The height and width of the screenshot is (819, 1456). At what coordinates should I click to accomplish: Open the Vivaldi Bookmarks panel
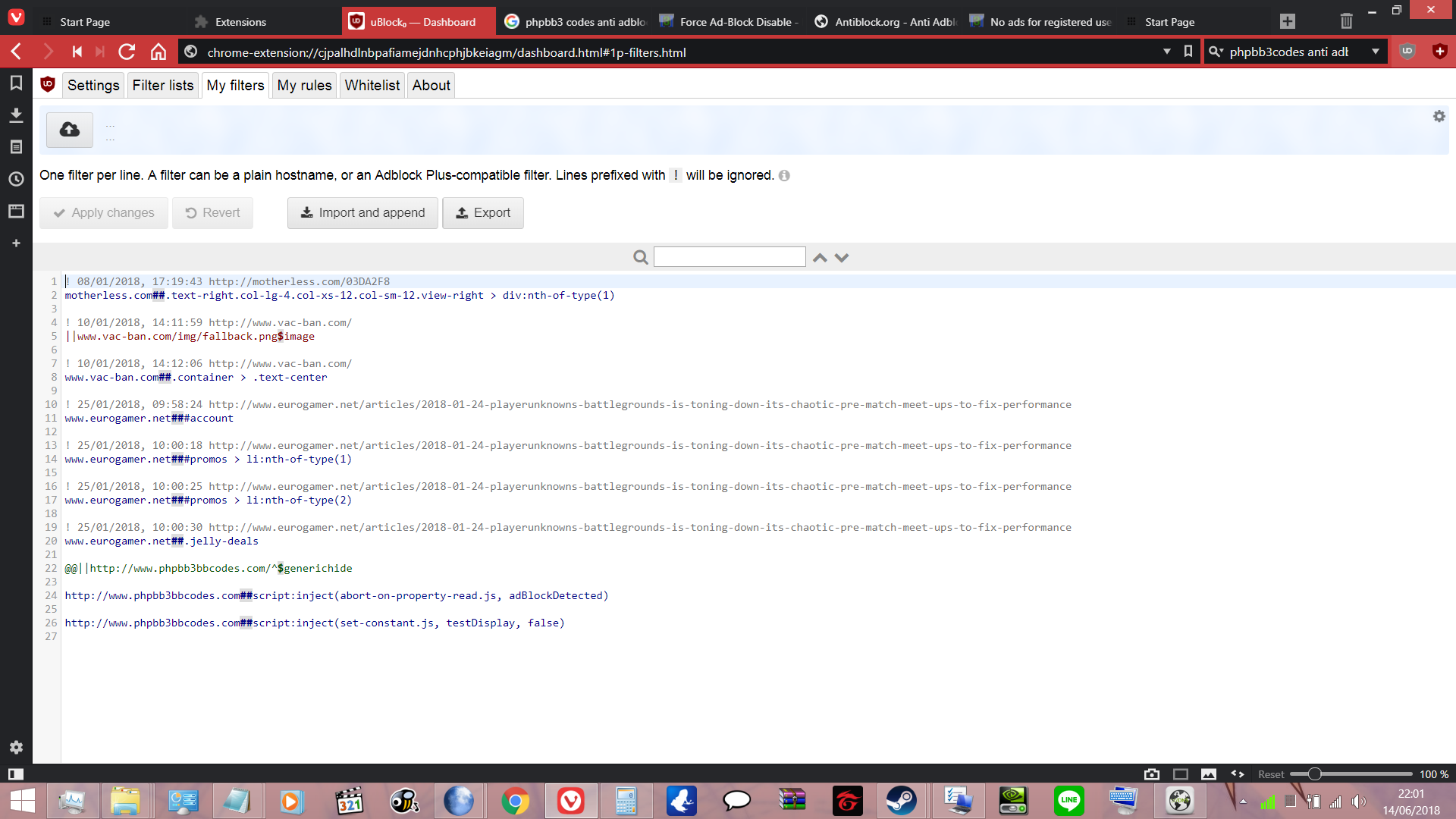point(16,83)
